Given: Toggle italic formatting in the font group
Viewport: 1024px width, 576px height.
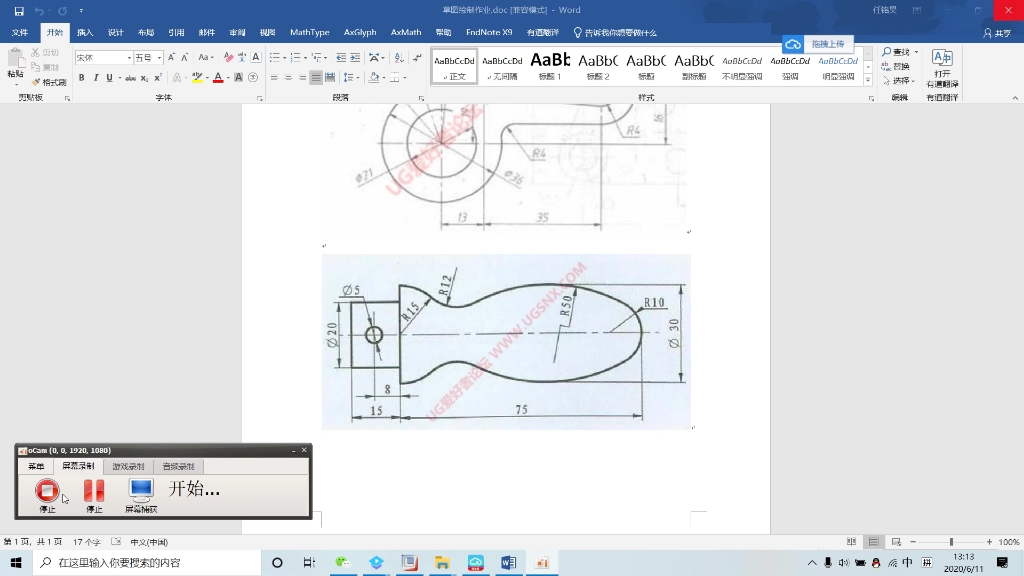Looking at the screenshot, I should tap(96, 77).
